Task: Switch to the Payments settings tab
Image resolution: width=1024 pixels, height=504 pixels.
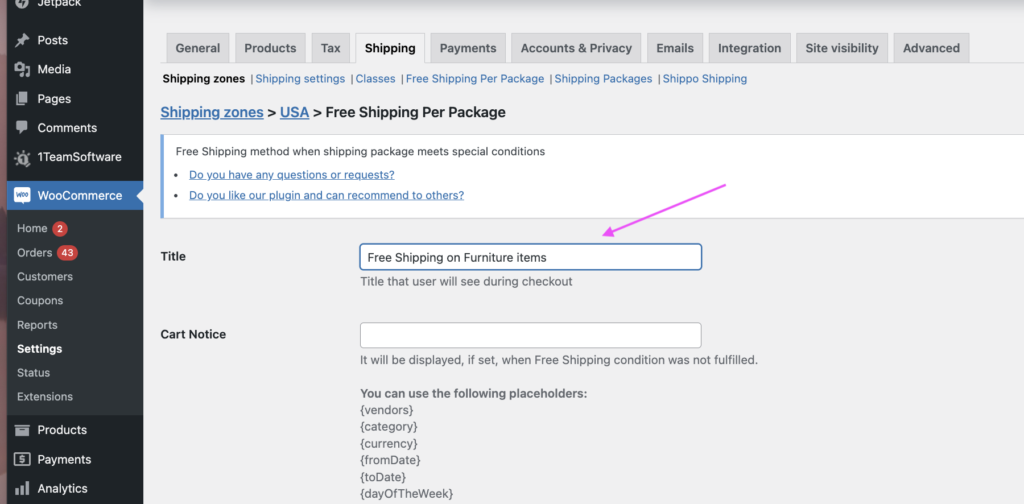Action: tap(468, 48)
